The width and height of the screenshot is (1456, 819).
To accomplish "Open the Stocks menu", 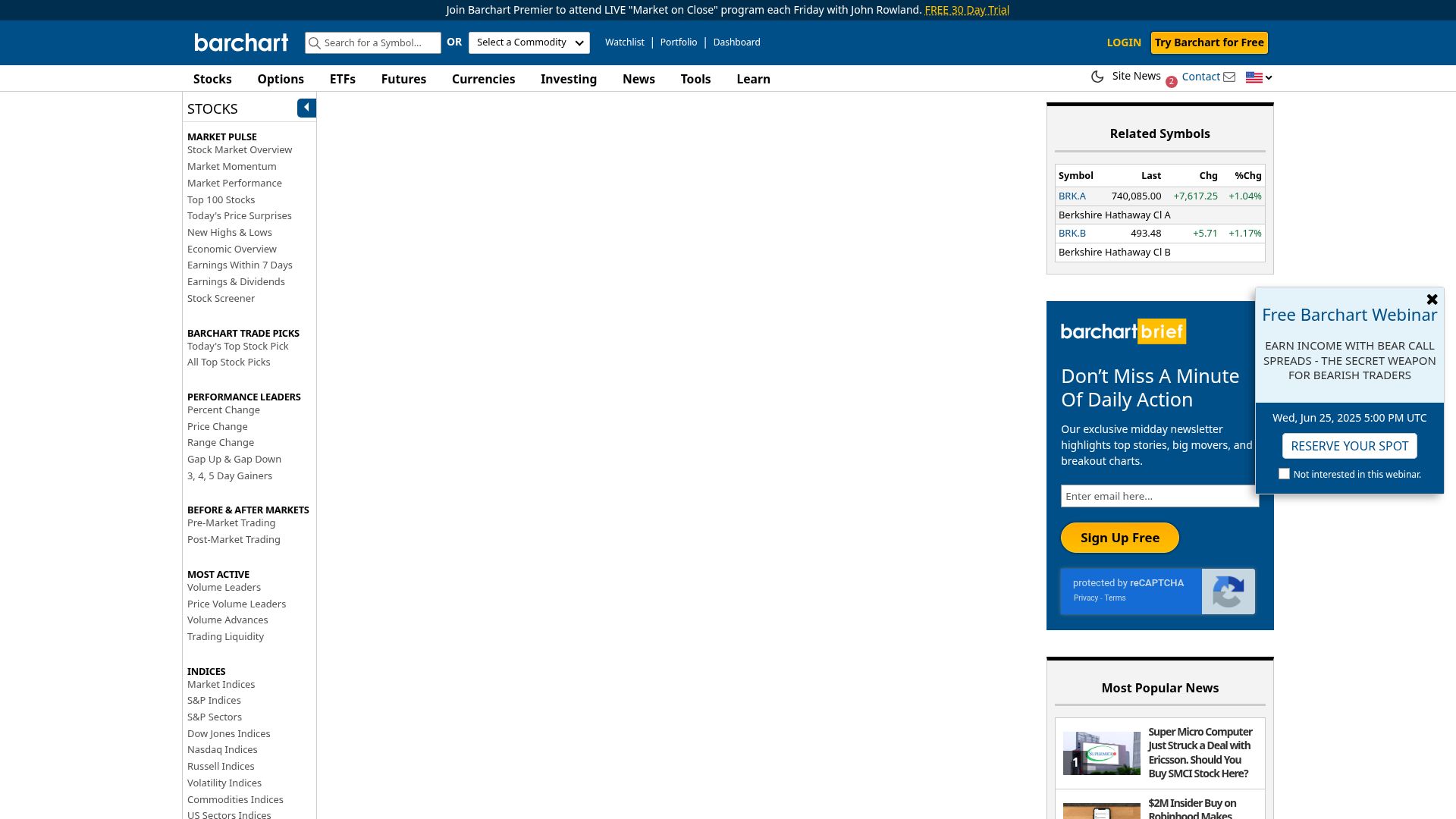I will pos(212,79).
